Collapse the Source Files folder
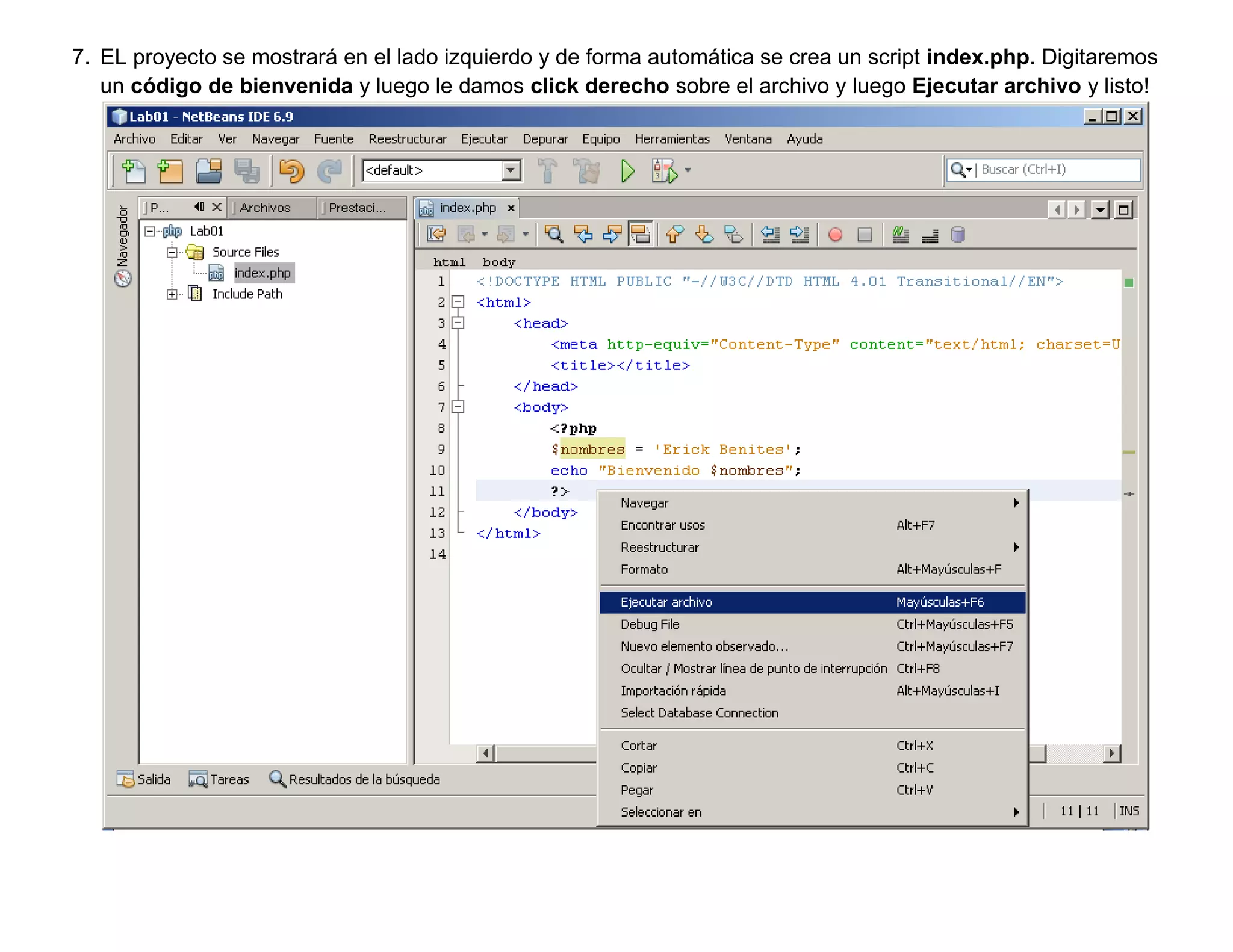 (x=172, y=252)
